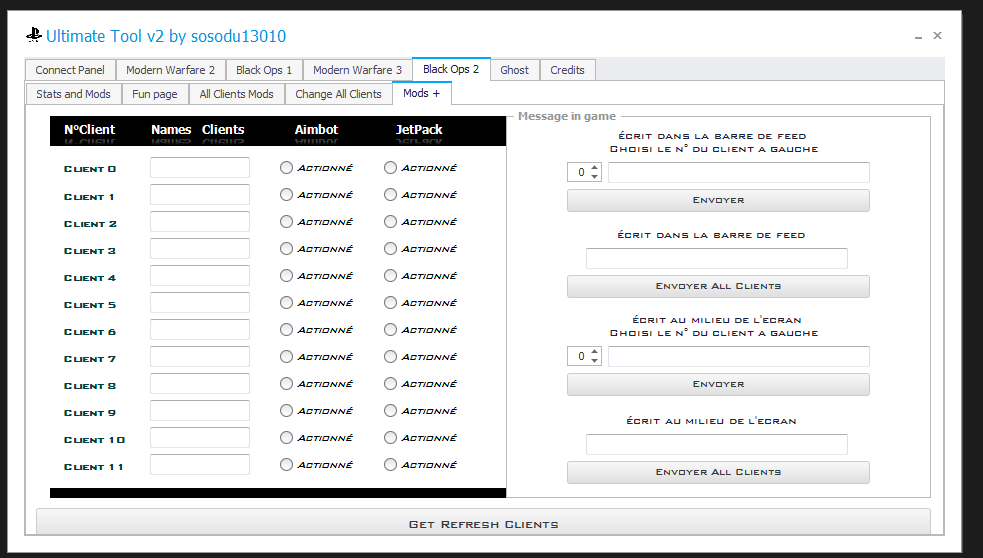Image resolution: width=983 pixels, height=558 pixels.
Task: Decrease client number in middle-screen stepper
Action: [594, 361]
